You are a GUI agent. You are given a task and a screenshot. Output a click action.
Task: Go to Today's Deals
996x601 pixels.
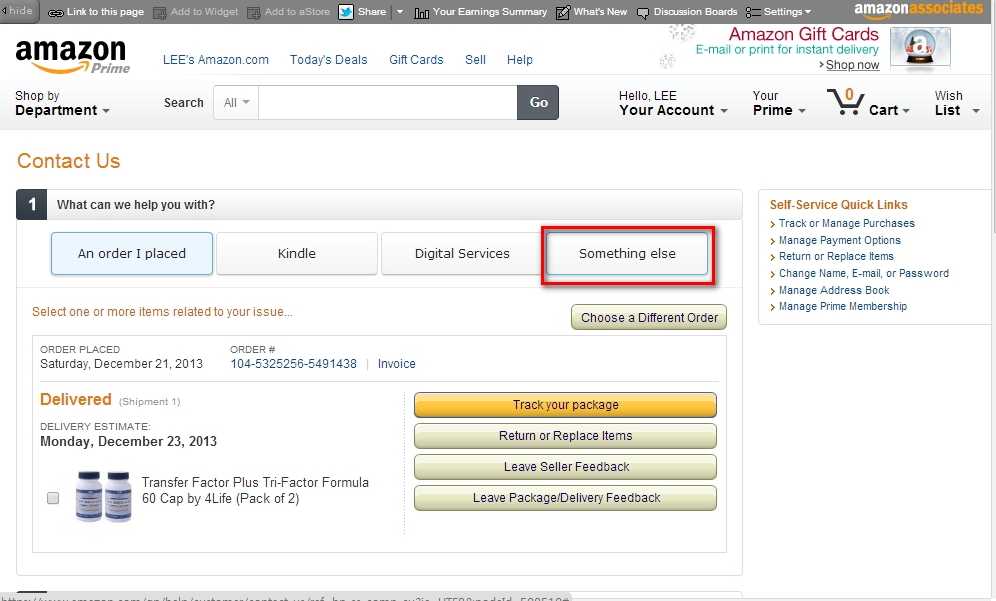[328, 60]
